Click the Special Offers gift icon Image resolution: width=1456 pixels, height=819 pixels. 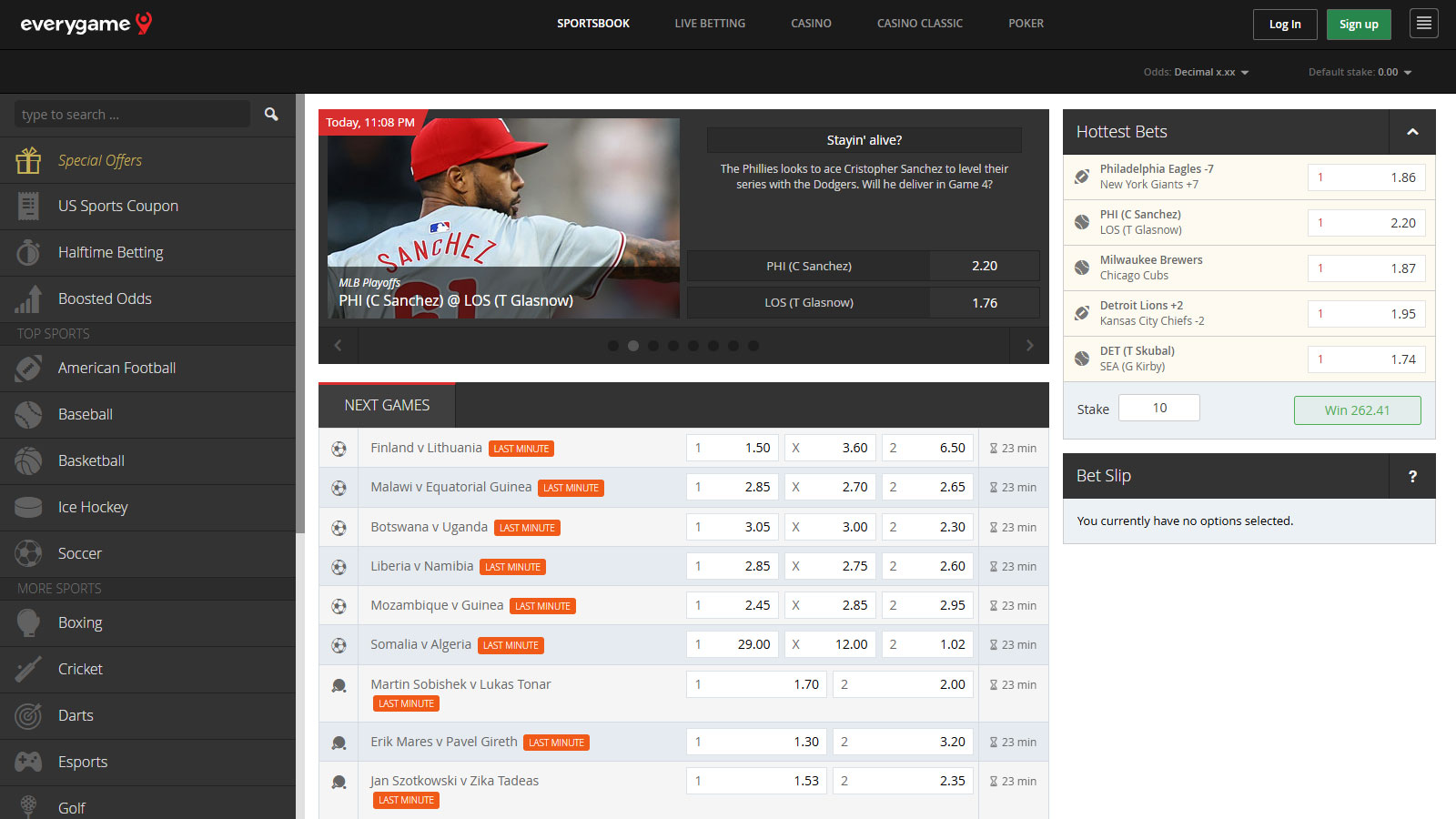tap(28, 161)
